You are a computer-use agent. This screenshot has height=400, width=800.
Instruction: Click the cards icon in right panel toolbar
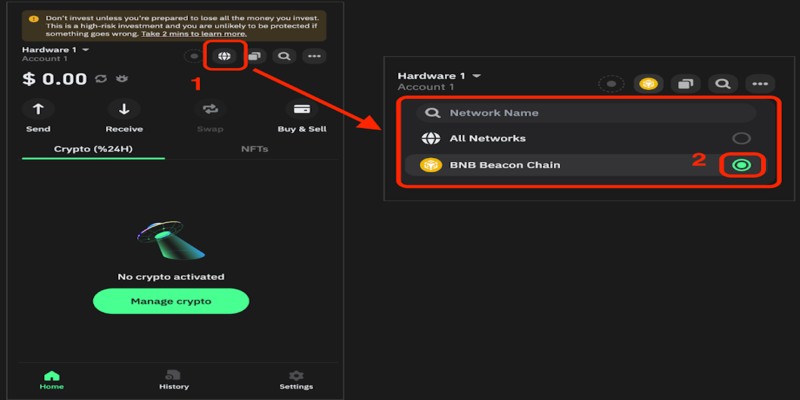tap(685, 84)
